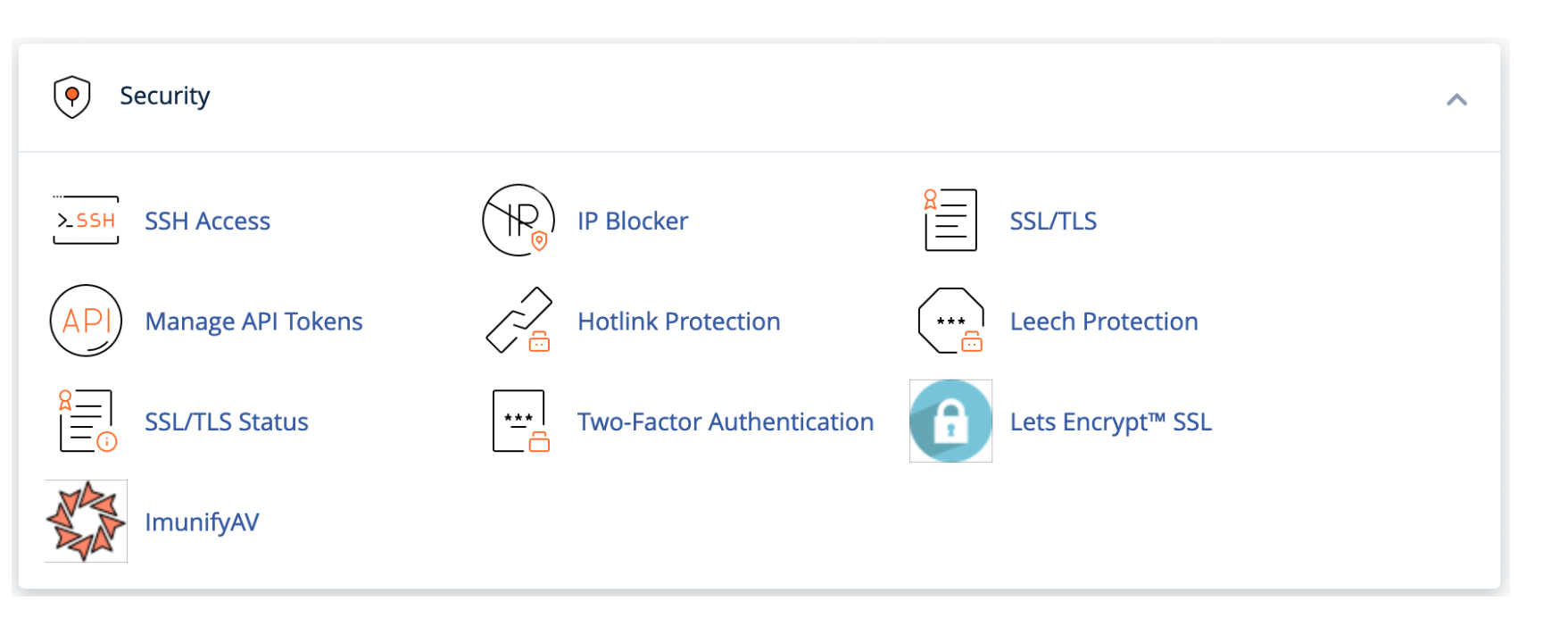
Task: Click the Lets Encrypt SSL padlock icon
Action: click(x=950, y=421)
